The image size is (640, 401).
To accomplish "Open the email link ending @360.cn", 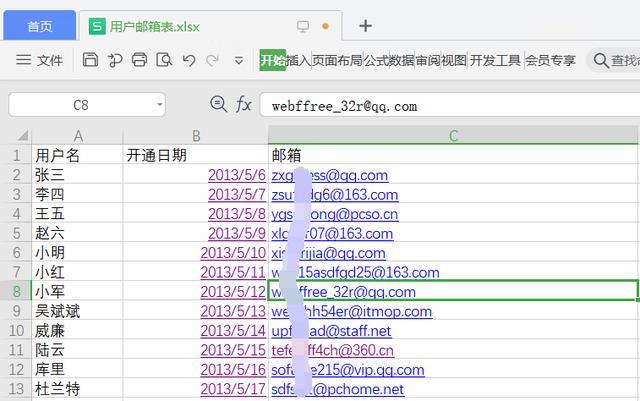I will [x=333, y=350].
